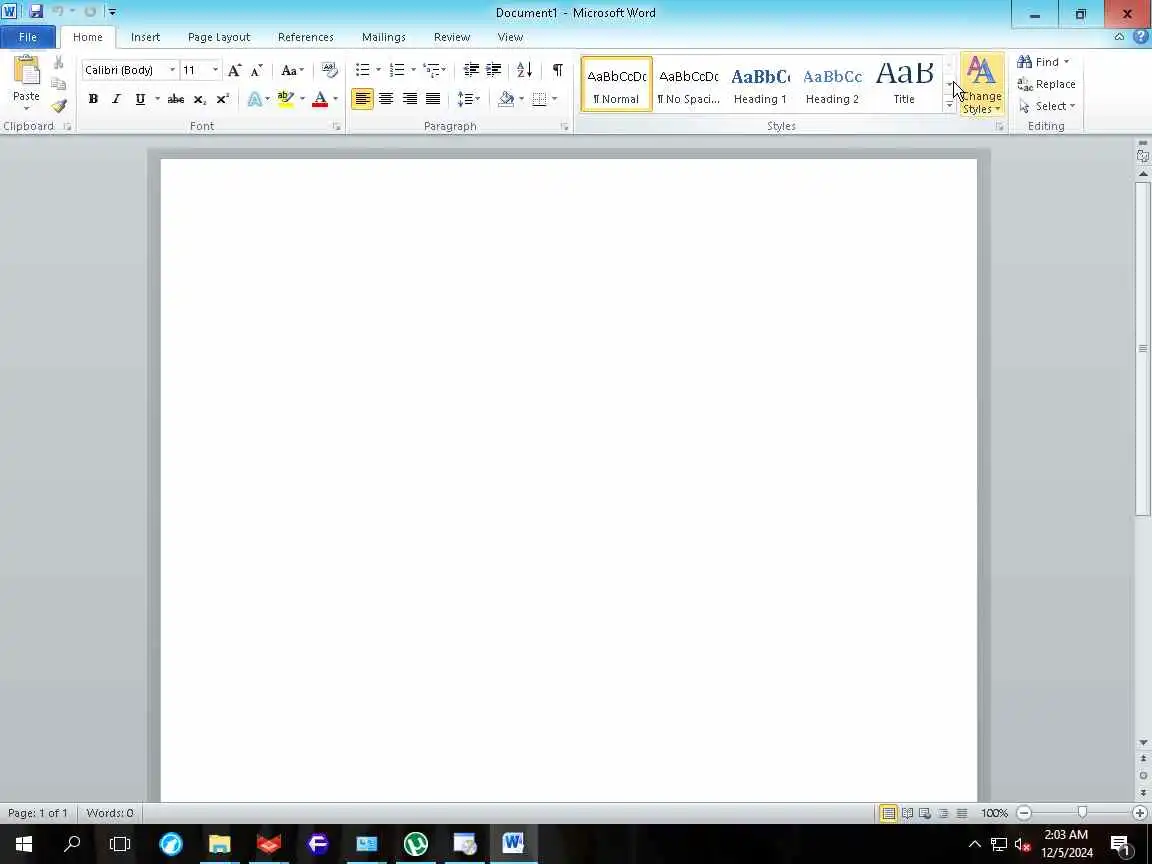
Task: Click the Cut scissors icon
Action: click(59, 63)
